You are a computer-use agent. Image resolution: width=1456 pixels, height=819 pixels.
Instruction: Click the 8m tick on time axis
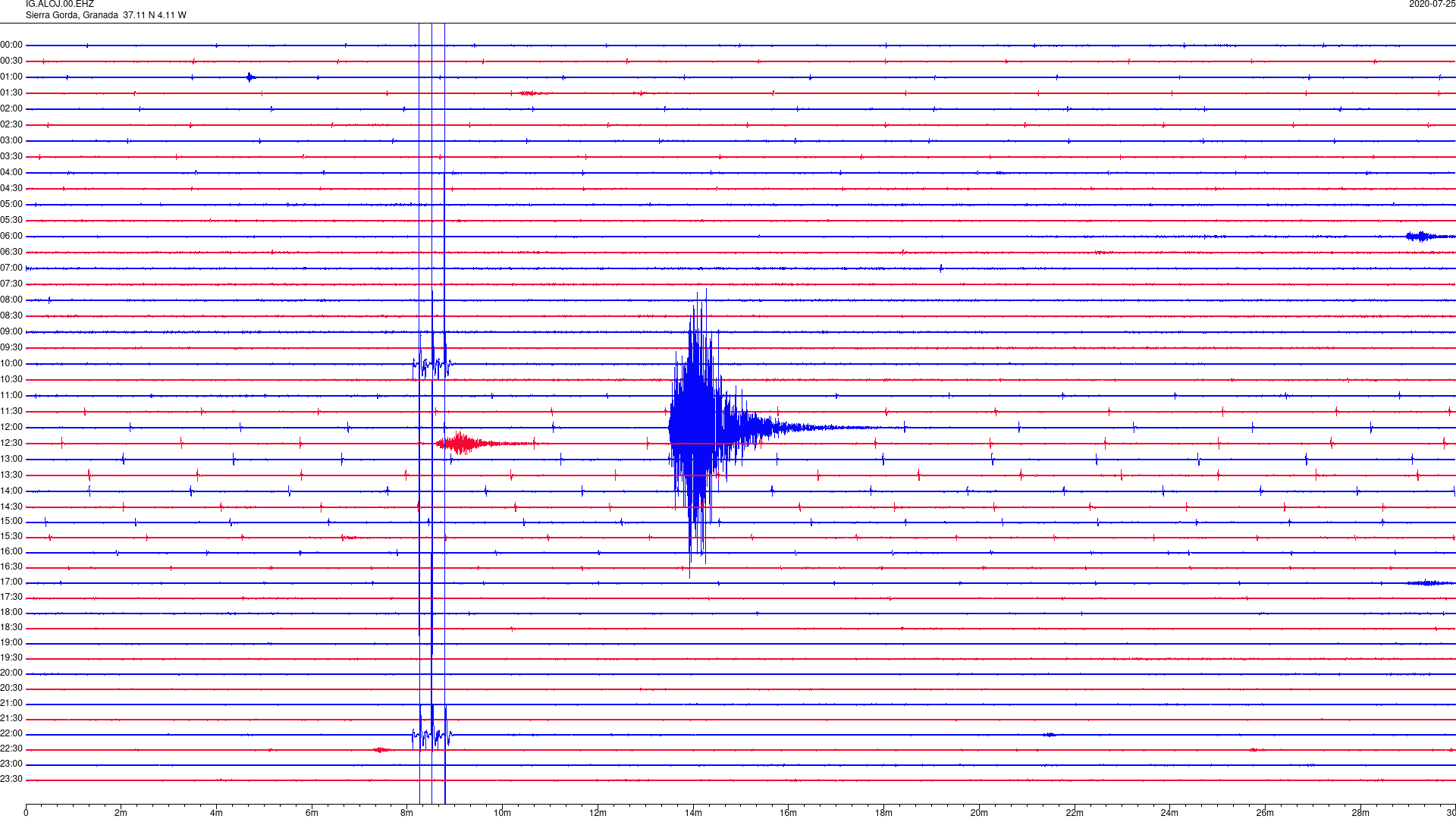(x=407, y=813)
